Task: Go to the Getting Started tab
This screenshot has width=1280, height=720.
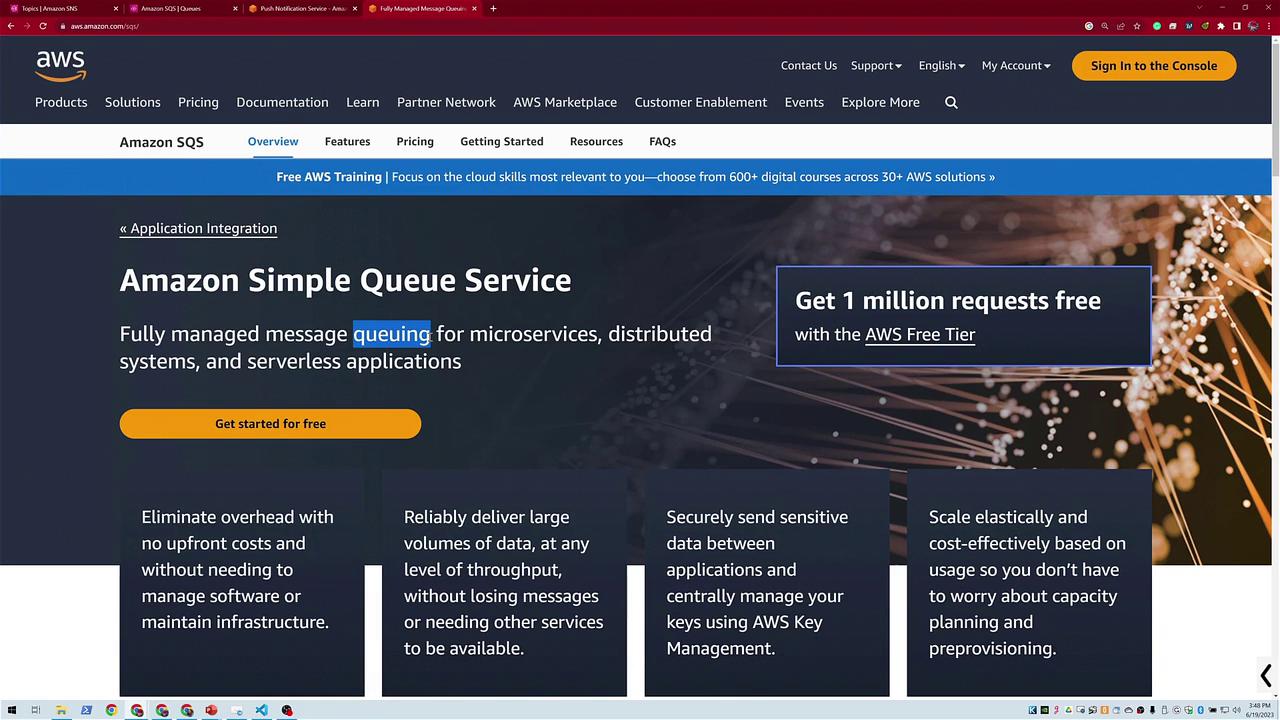Action: (x=502, y=141)
